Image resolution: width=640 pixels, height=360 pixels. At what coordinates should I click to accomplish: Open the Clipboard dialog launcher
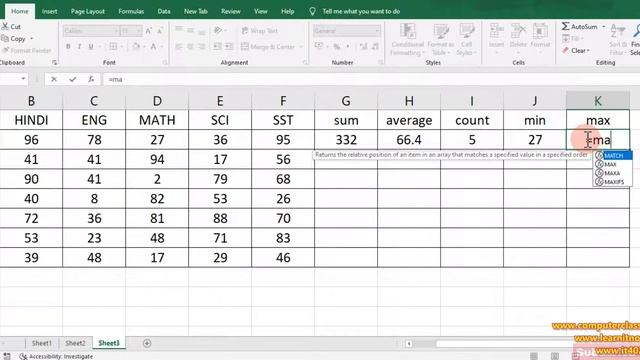[54, 62]
